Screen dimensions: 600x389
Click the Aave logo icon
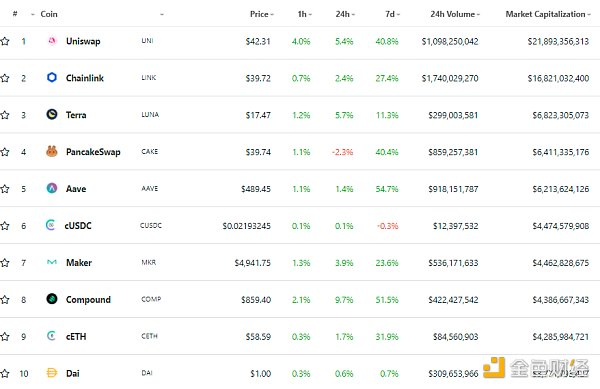click(52, 188)
